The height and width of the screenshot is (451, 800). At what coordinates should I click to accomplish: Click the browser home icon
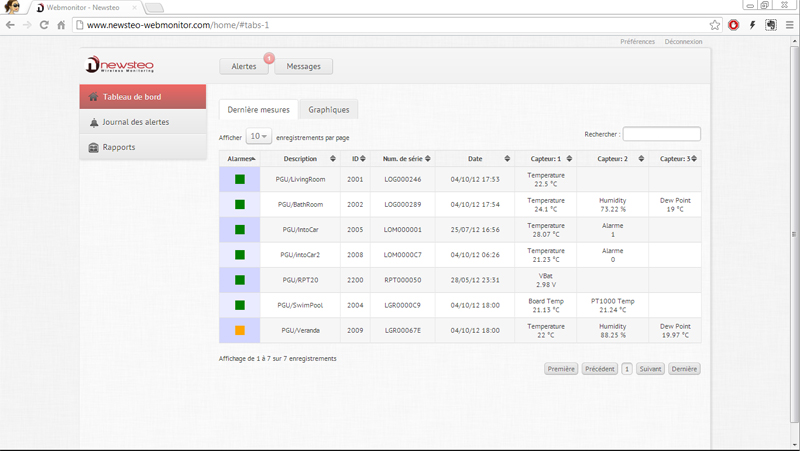(x=61, y=25)
